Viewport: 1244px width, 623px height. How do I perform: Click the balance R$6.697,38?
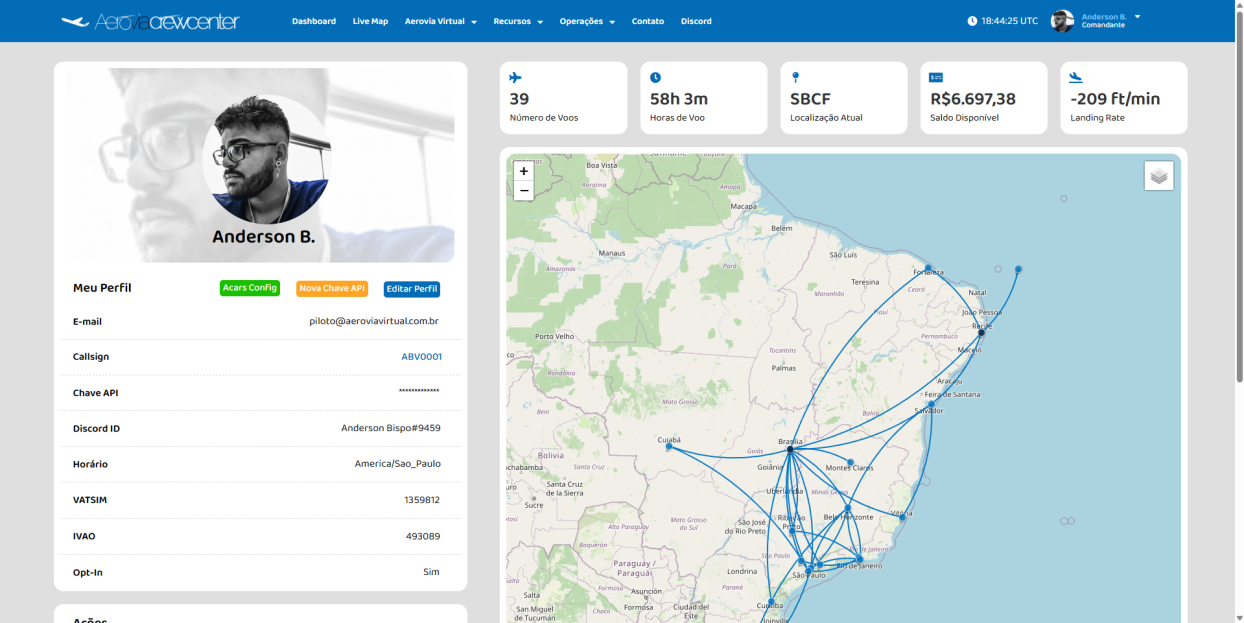973,99
